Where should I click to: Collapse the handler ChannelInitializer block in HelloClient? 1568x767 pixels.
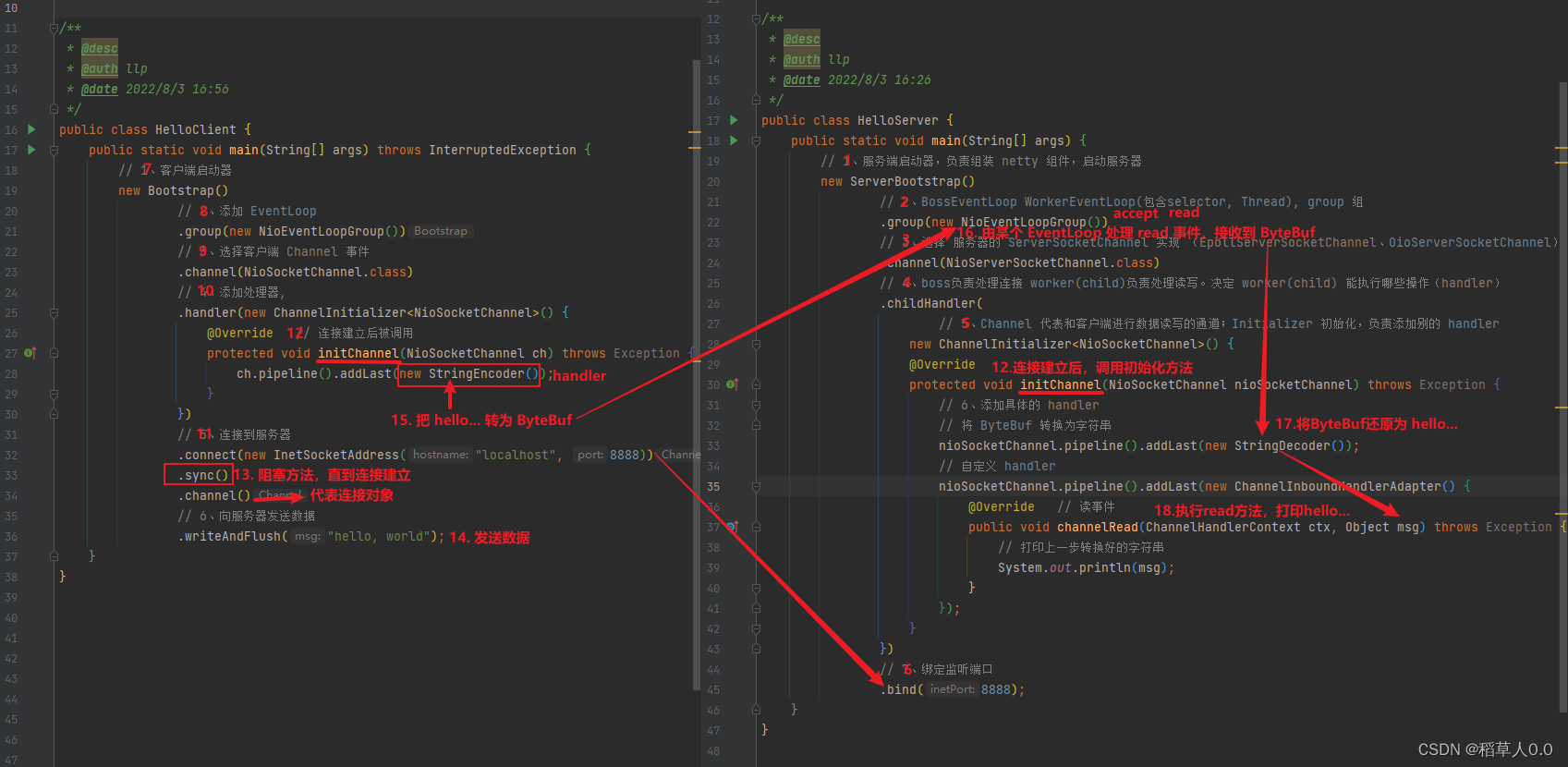pyautogui.click(x=54, y=312)
